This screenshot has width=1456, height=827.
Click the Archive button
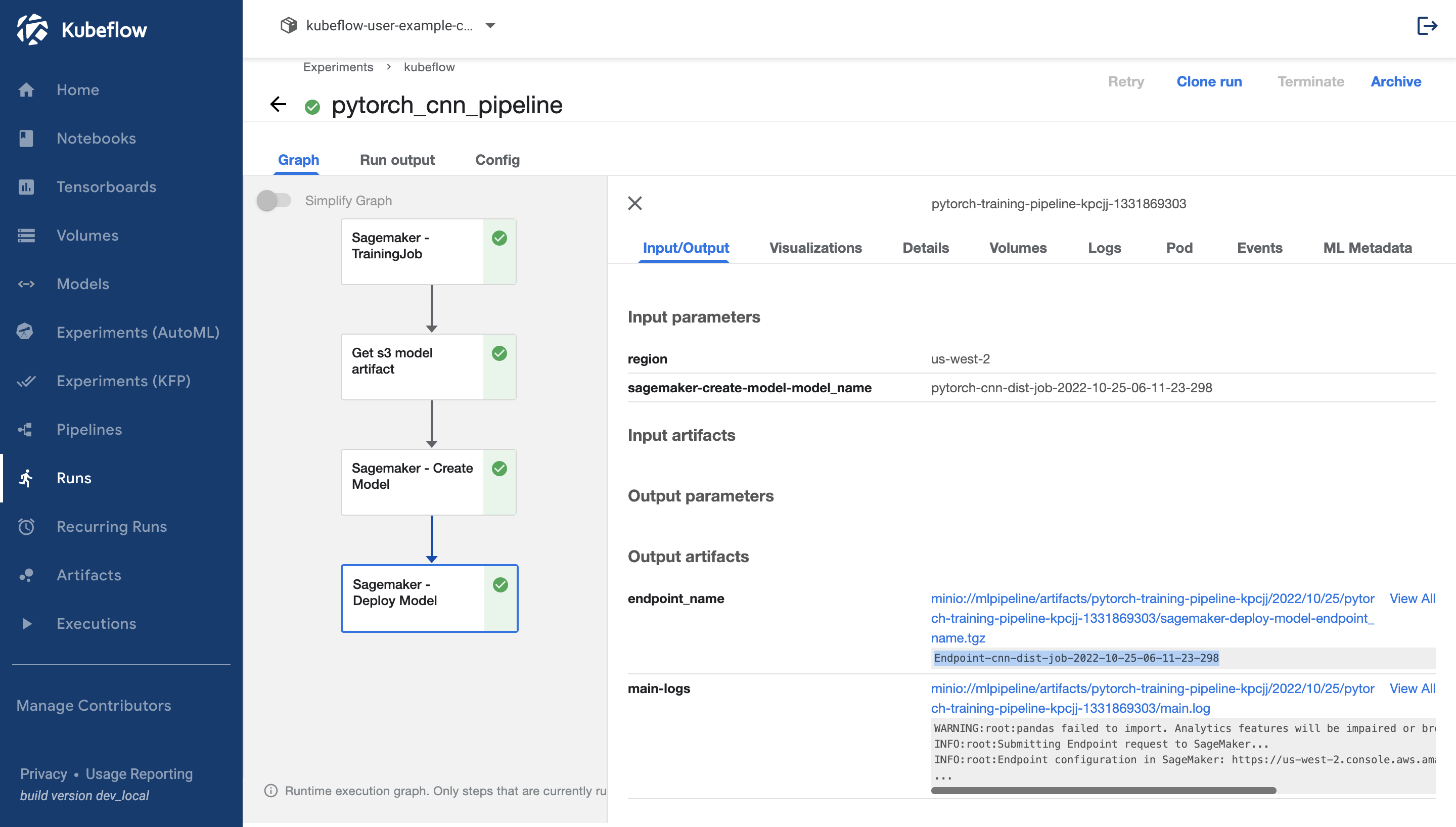click(x=1395, y=82)
